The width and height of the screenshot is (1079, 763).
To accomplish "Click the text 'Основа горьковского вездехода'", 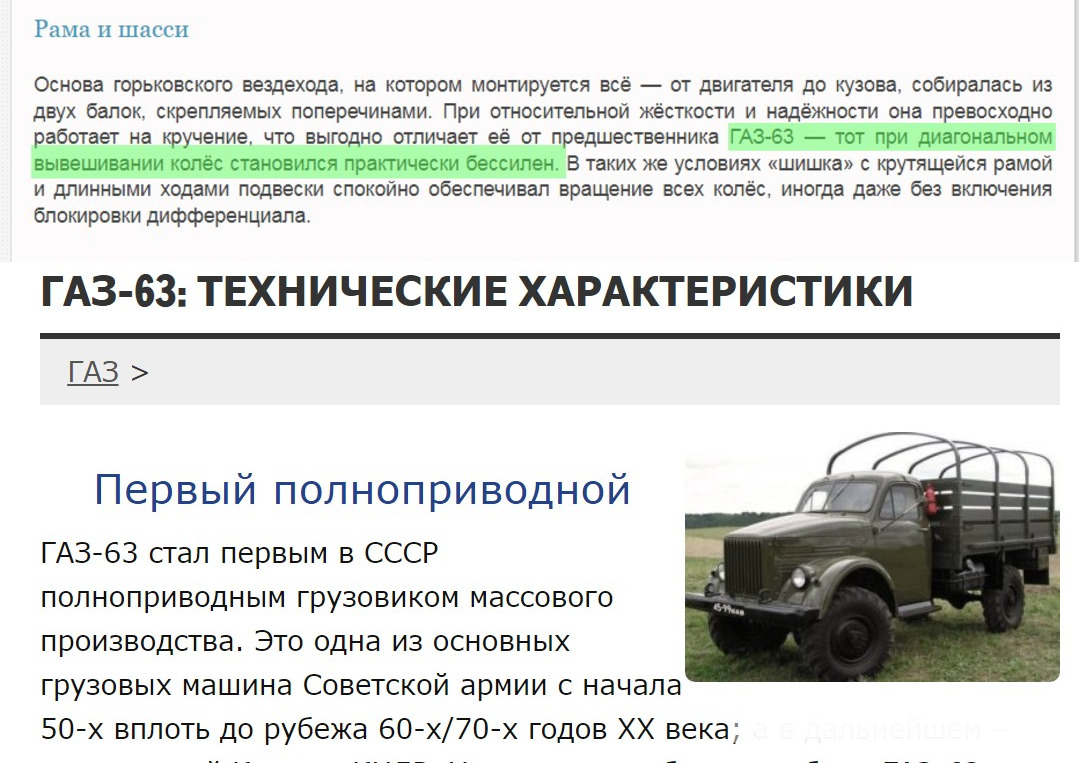I will coord(187,85).
